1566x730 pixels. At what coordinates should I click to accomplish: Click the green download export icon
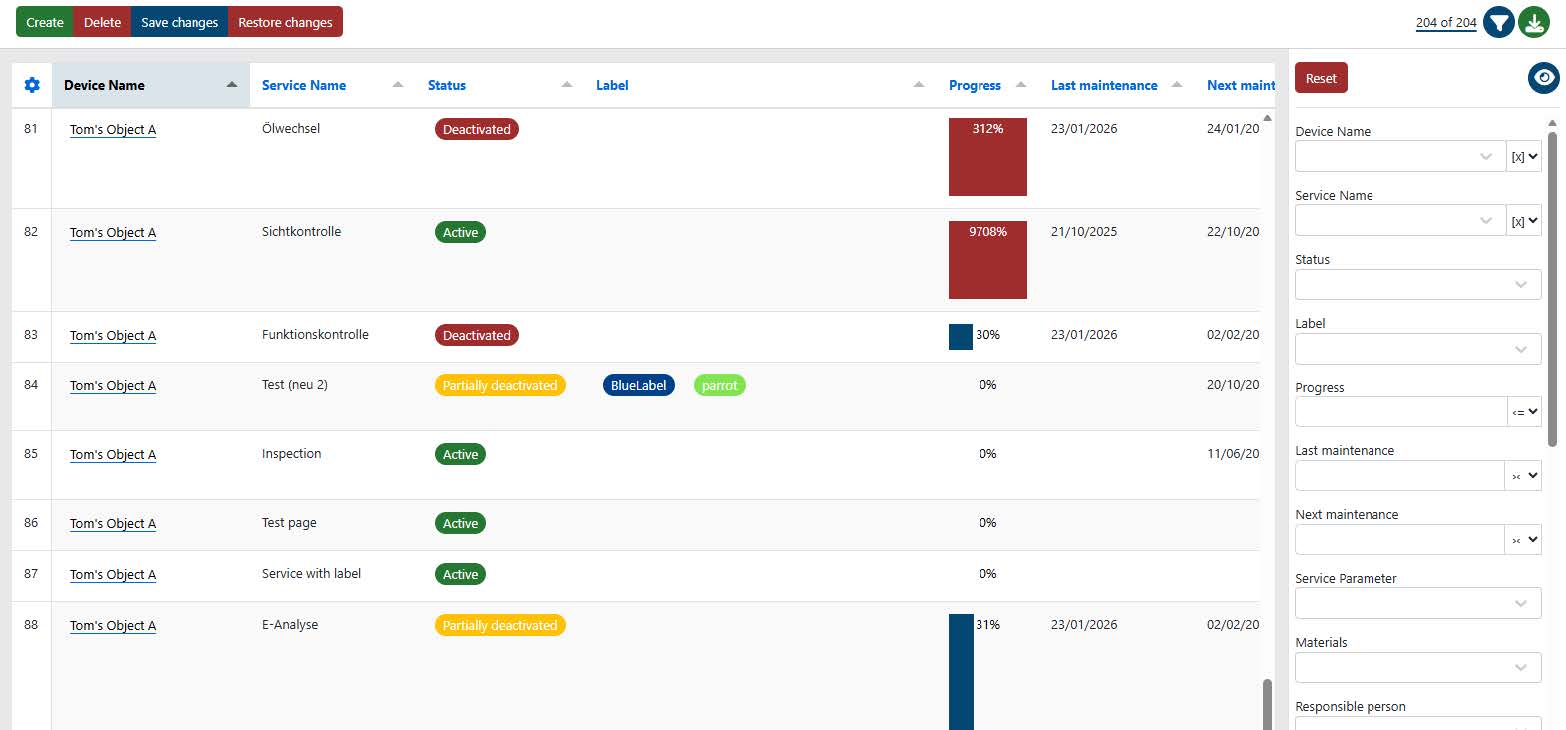(x=1534, y=22)
